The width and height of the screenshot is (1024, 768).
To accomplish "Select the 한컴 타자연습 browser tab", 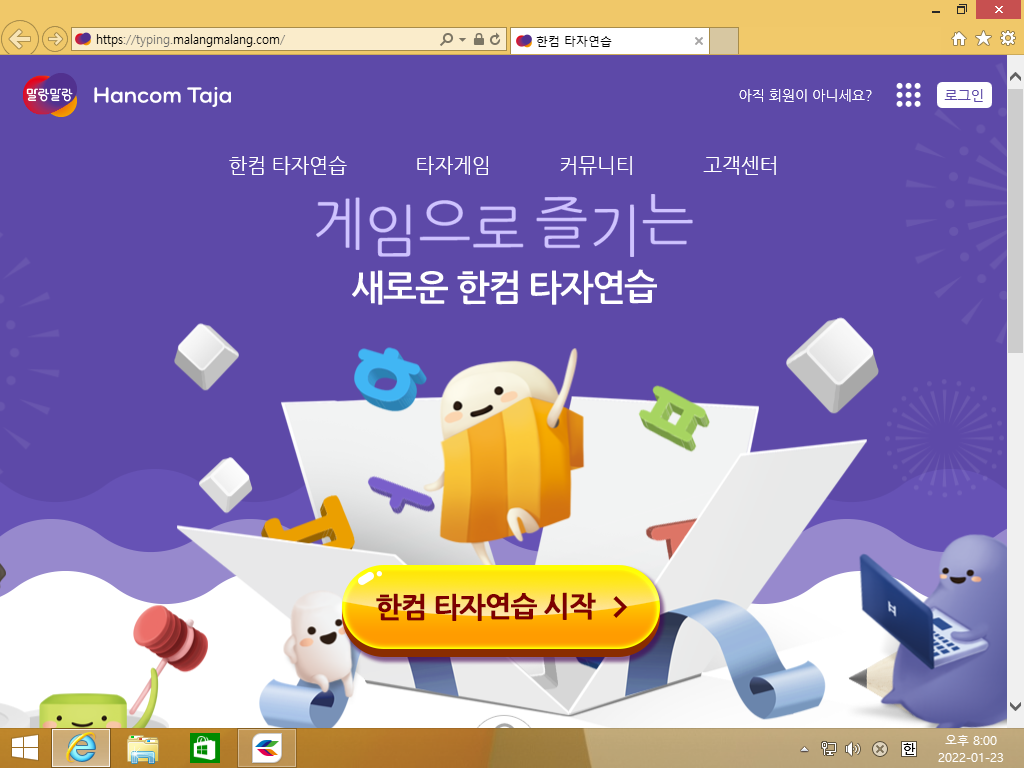I will (x=609, y=40).
